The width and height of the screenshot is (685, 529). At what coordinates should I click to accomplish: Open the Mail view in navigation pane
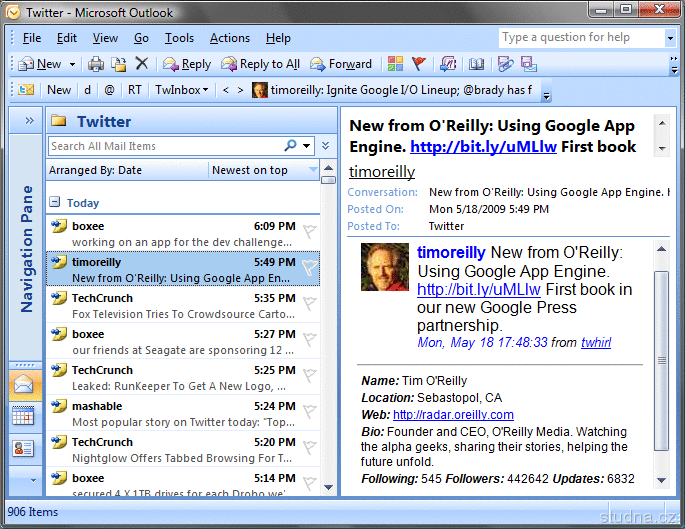[x=23, y=385]
